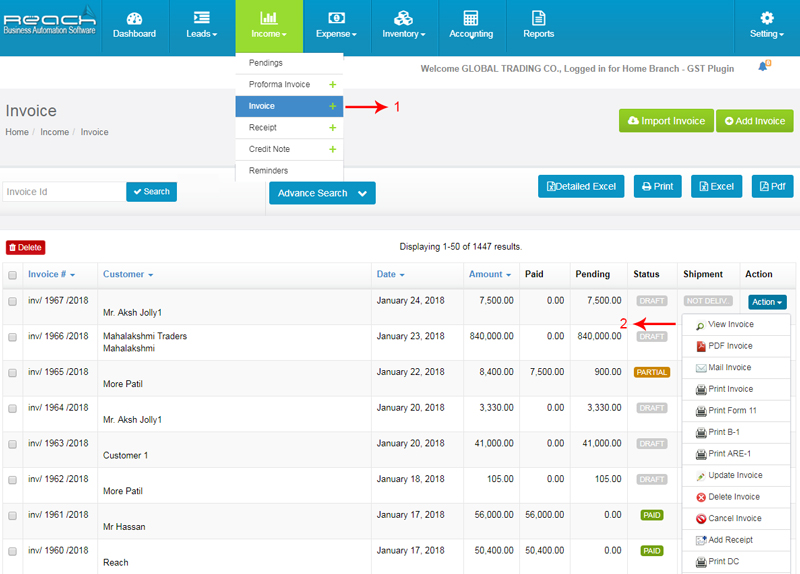Sort by the Customer column header
This screenshot has width=800, height=574.
[x=128, y=274]
